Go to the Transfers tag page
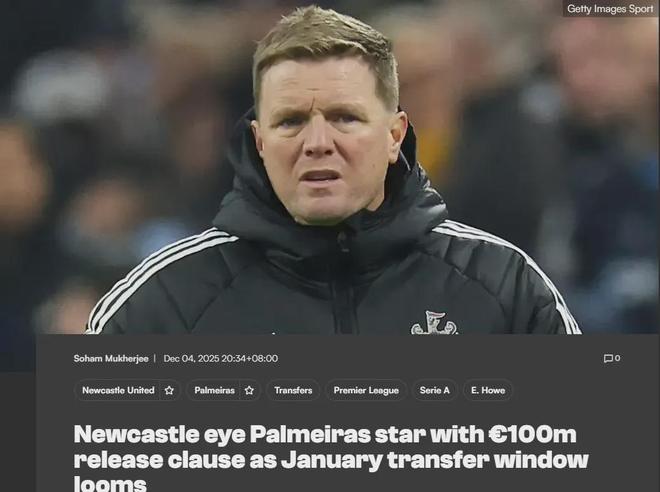Image resolution: width=660 pixels, height=492 pixels. coord(293,391)
